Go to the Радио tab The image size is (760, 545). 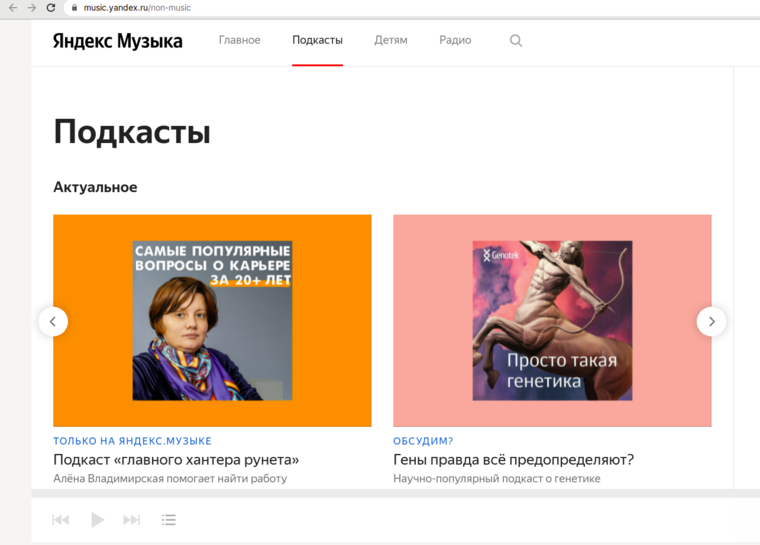455,40
